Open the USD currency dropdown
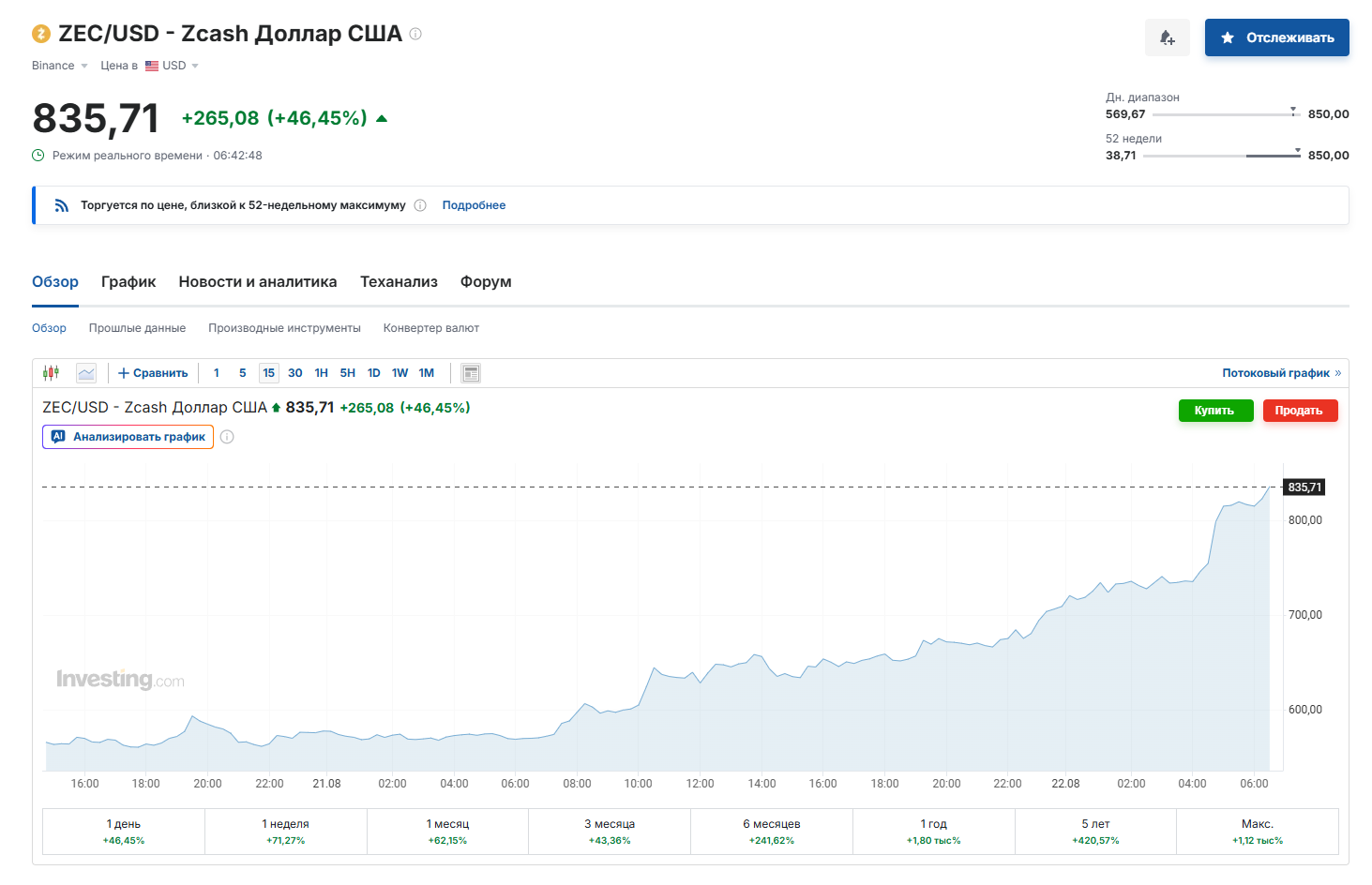 point(173,66)
